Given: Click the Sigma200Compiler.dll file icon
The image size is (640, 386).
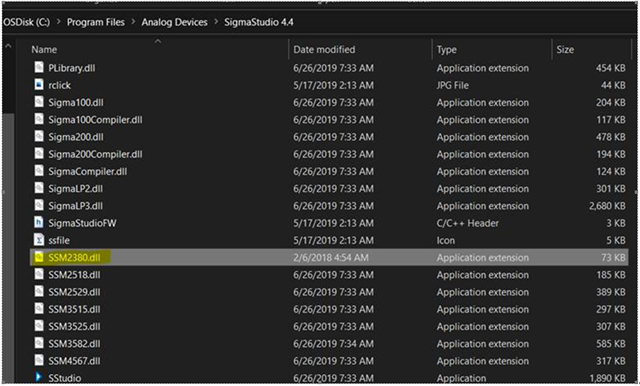Looking at the screenshot, I should pyautogui.click(x=39, y=154).
